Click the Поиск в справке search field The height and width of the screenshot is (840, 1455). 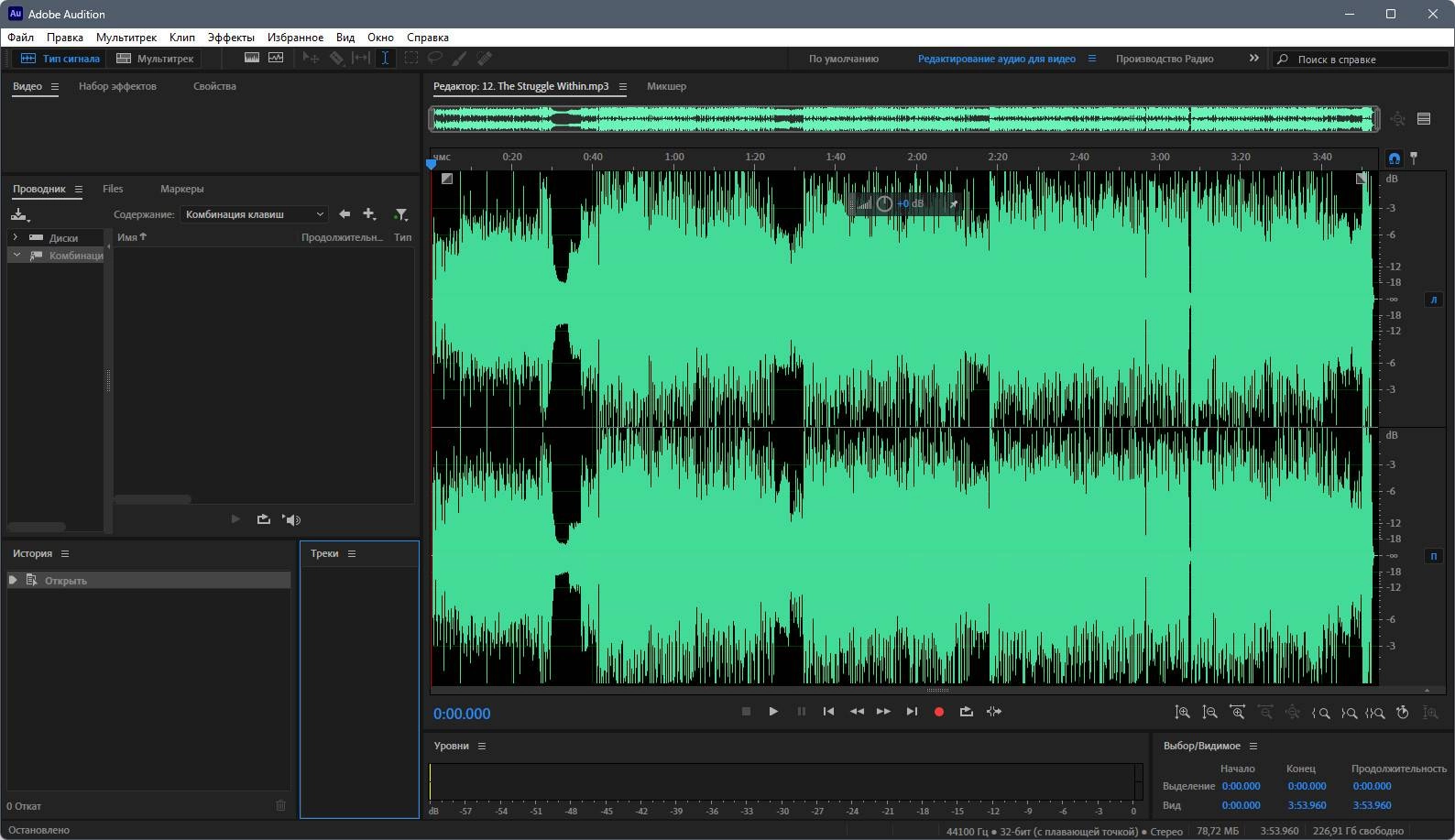(1360, 59)
